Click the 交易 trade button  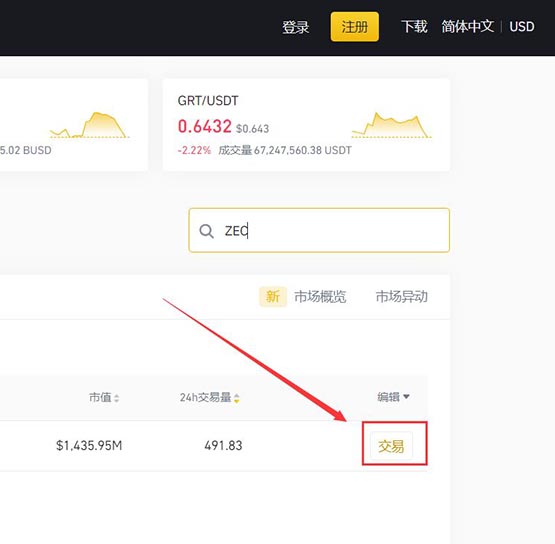tap(391, 446)
